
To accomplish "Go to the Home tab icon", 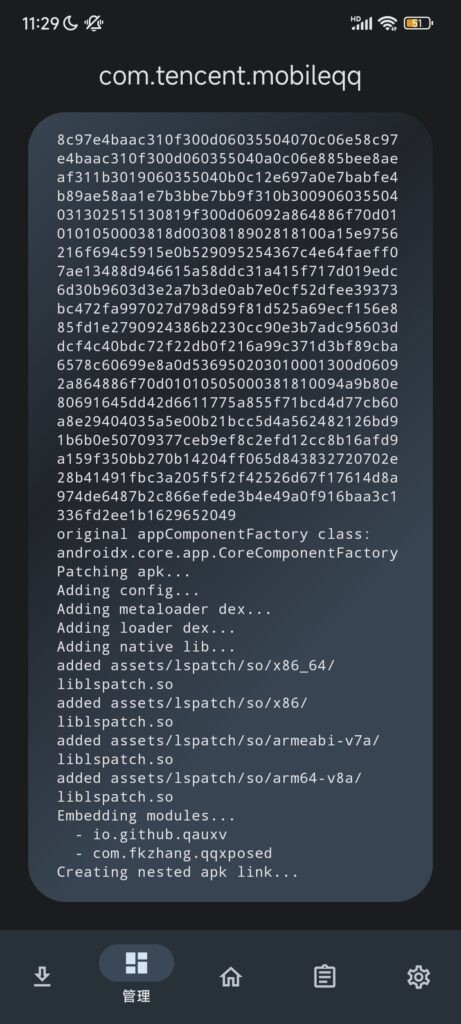I will (x=230, y=976).
